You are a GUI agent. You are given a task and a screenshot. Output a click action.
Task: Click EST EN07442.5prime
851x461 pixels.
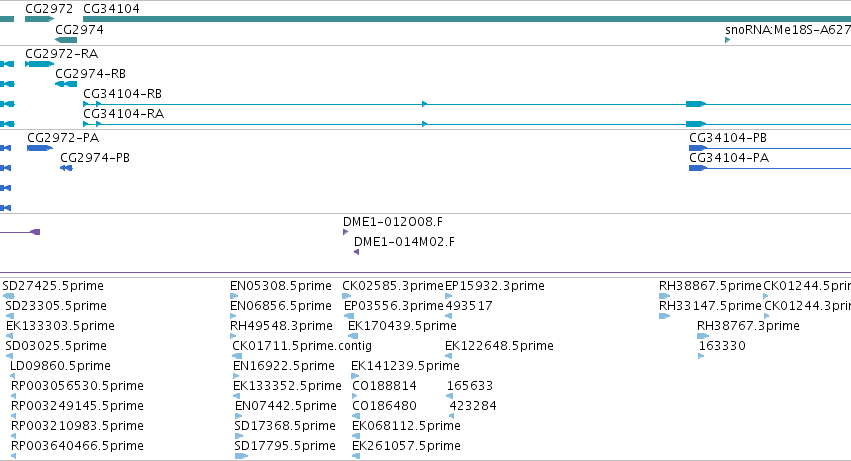pyautogui.click(x=286, y=406)
